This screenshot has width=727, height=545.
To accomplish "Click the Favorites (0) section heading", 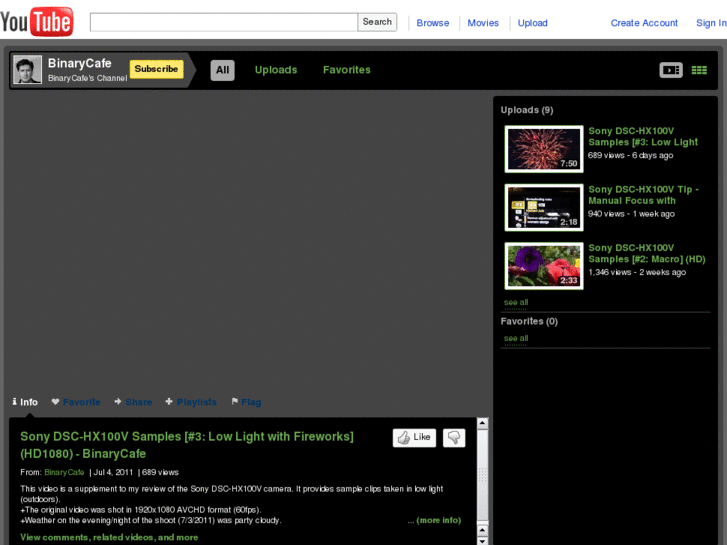I will (x=529, y=321).
